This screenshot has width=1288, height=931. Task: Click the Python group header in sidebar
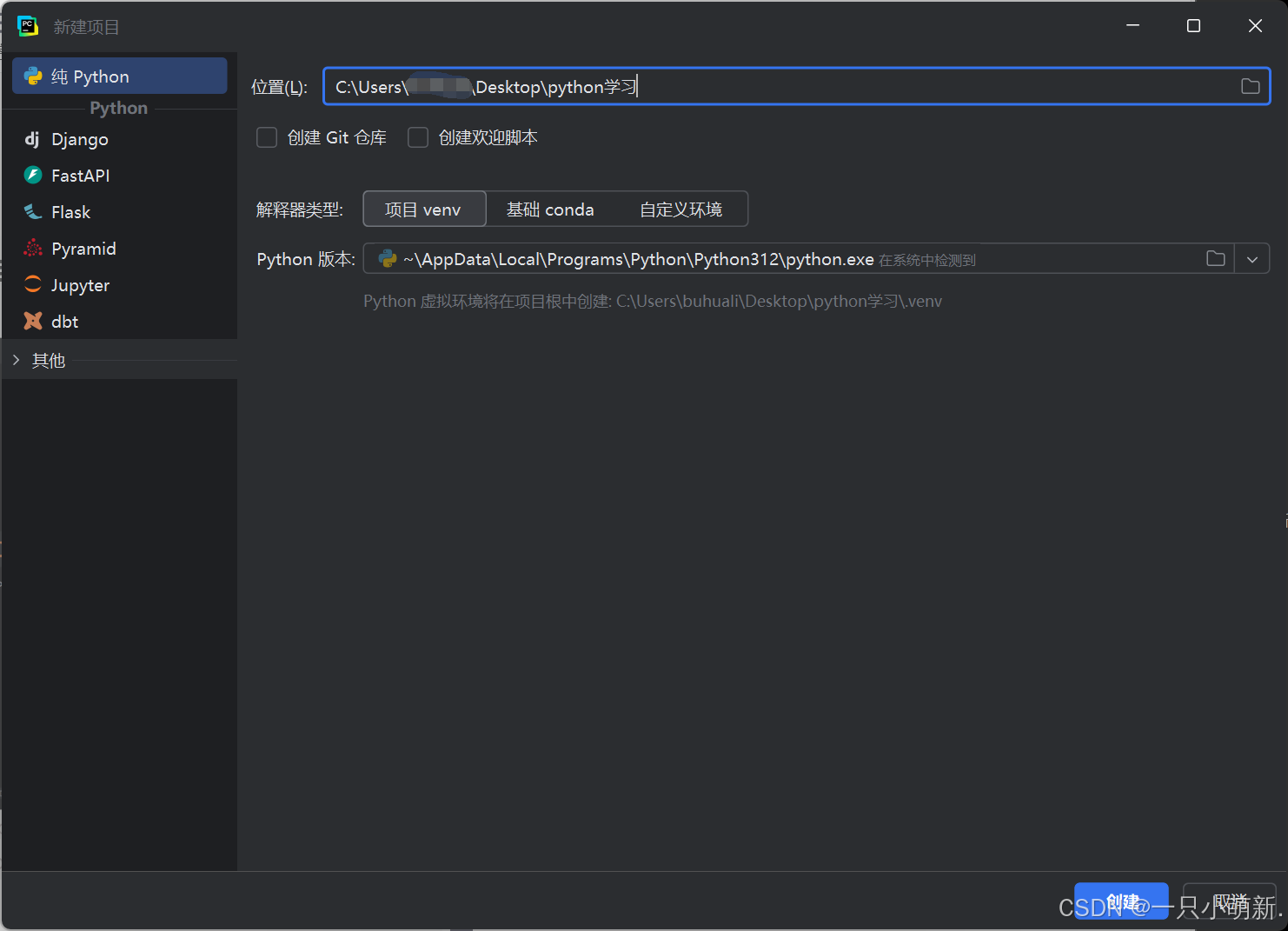click(119, 108)
